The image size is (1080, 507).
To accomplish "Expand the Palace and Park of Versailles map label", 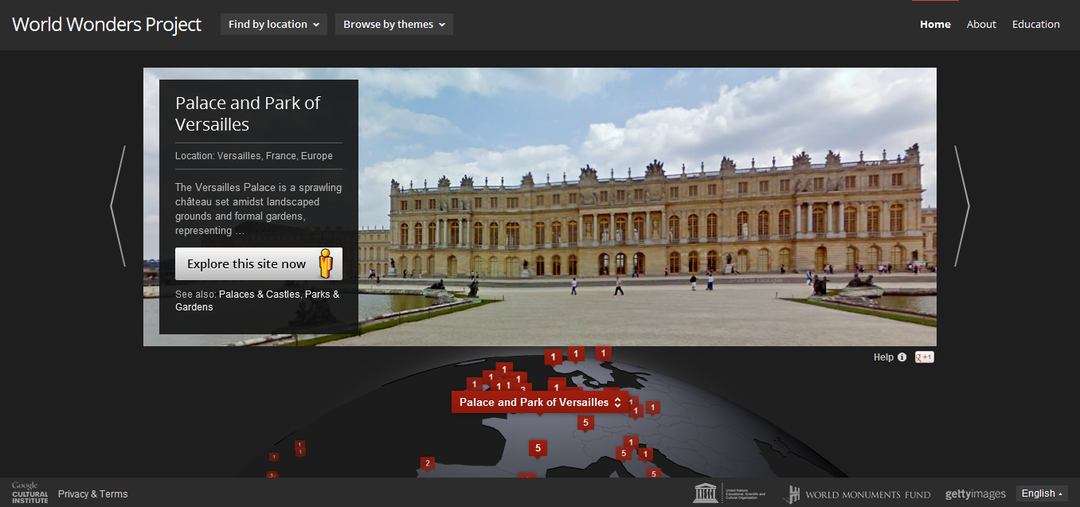I will tap(540, 402).
